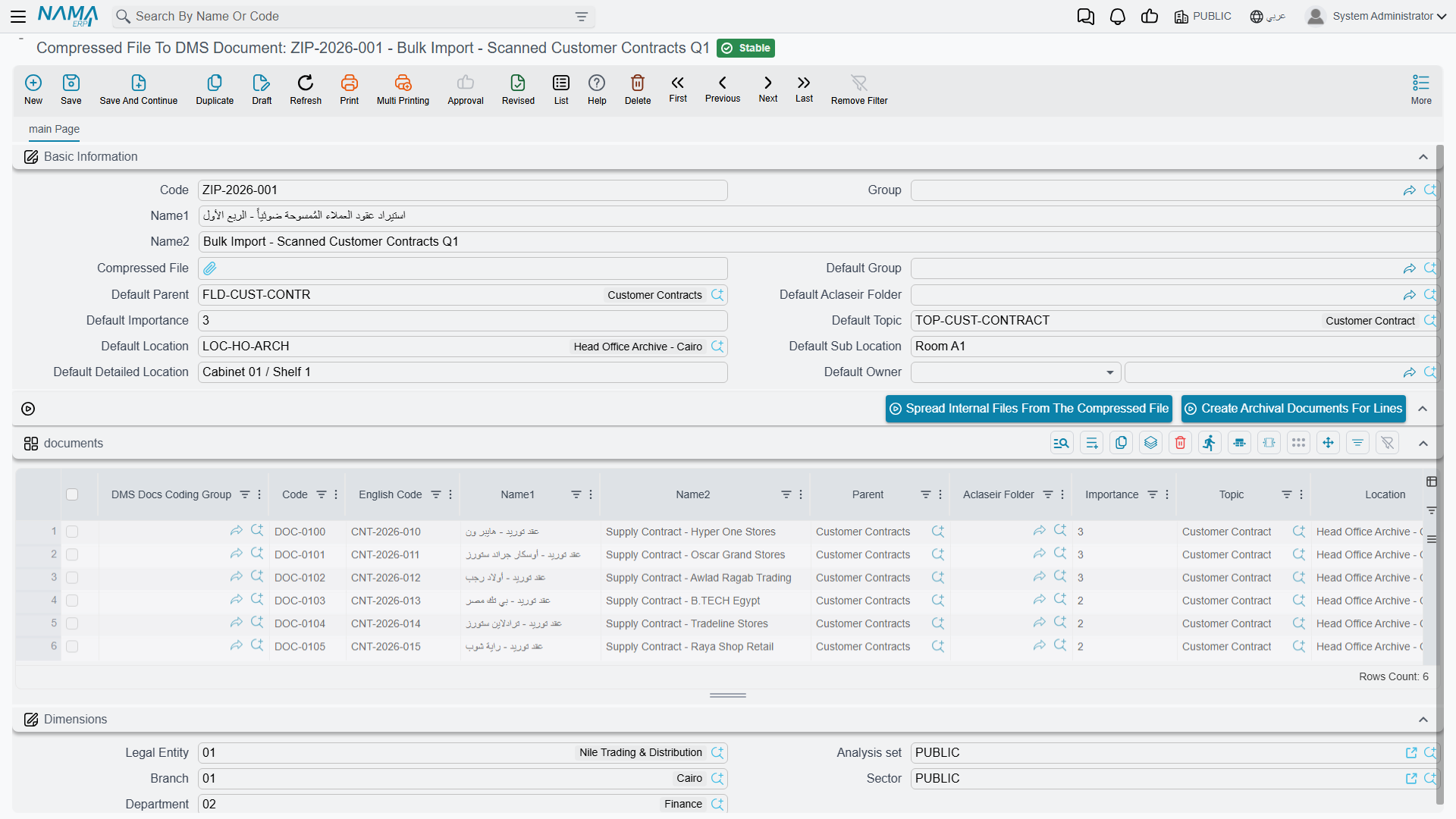This screenshot has width=1456, height=819.
Task: Toggle the select-all checkbox in documents header
Action: [72, 494]
